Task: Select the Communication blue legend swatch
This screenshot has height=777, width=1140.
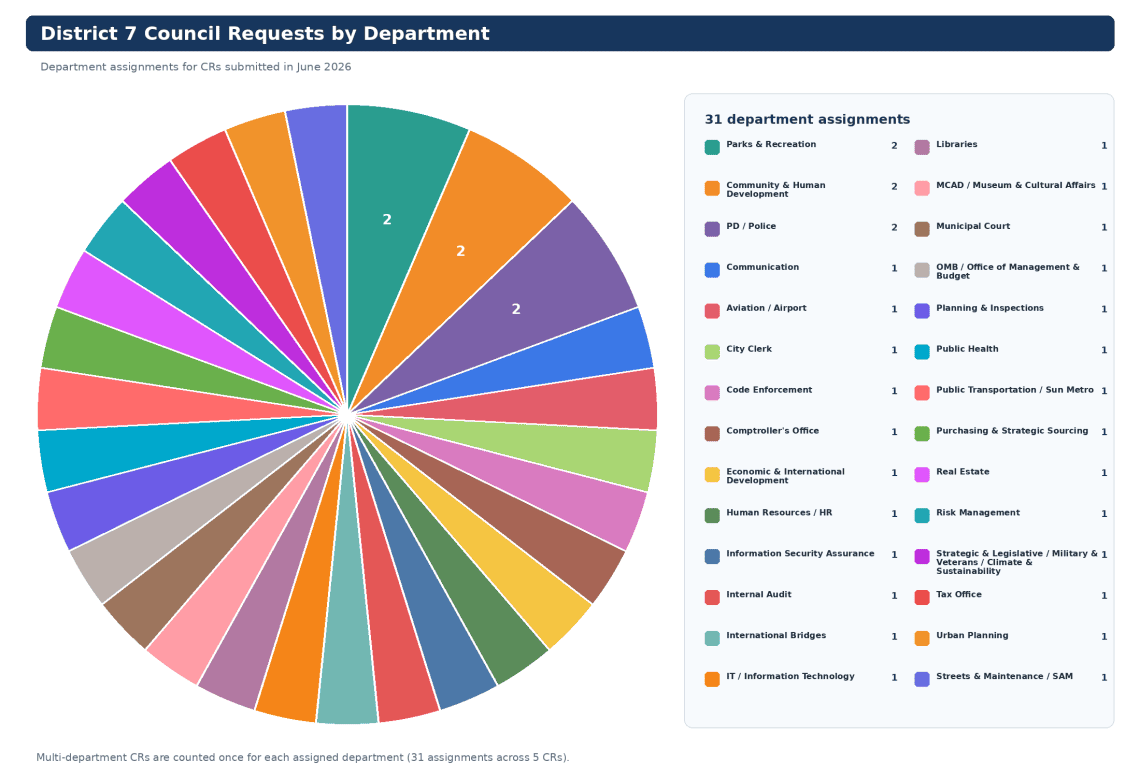Action: click(712, 270)
